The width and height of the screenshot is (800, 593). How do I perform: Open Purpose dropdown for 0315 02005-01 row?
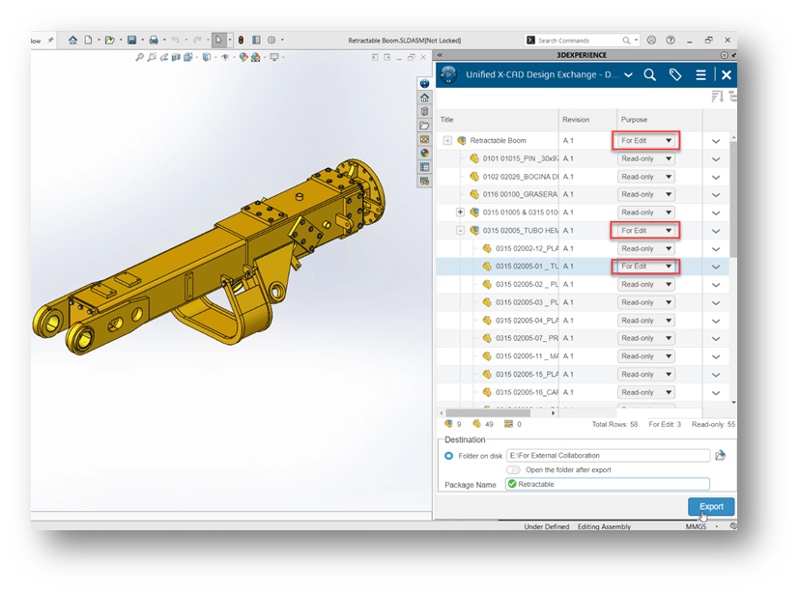(646, 266)
